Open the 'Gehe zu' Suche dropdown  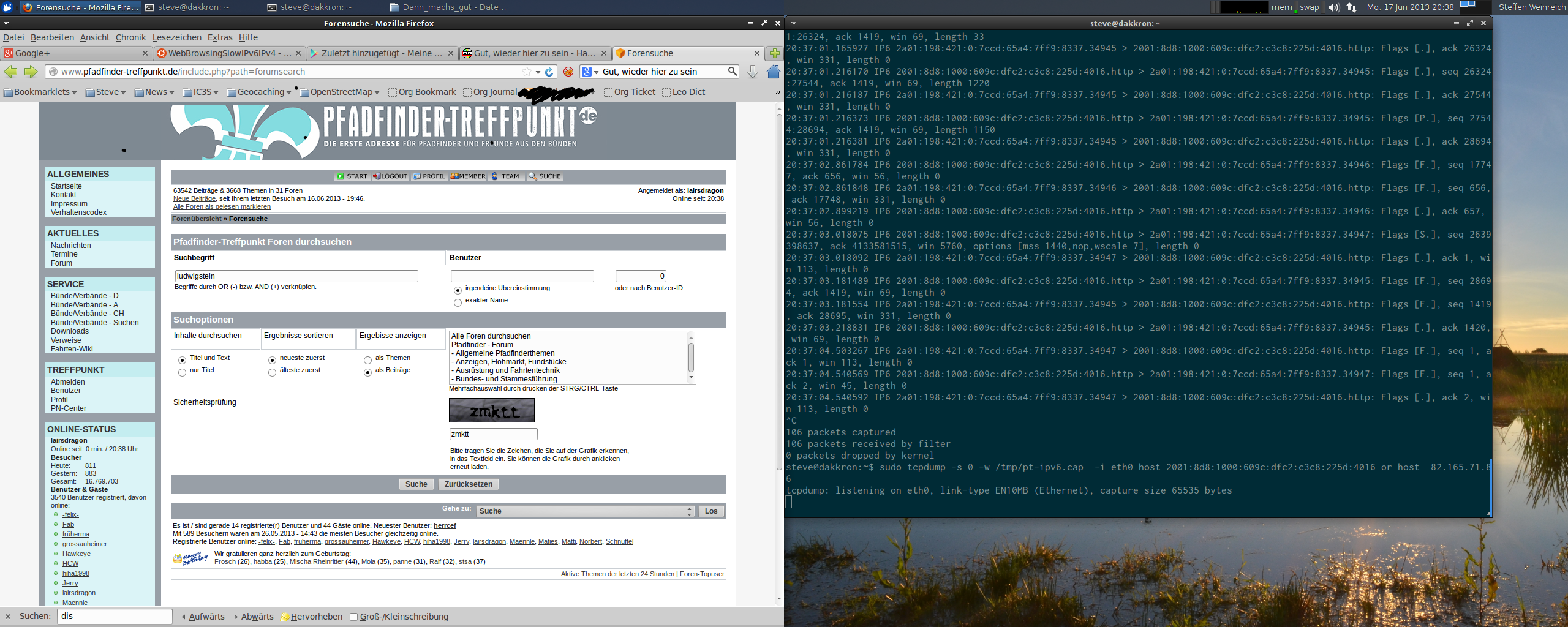[x=585, y=511]
